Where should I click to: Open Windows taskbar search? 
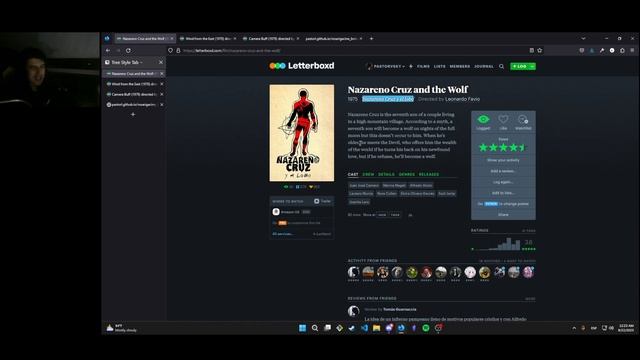point(315,328)
